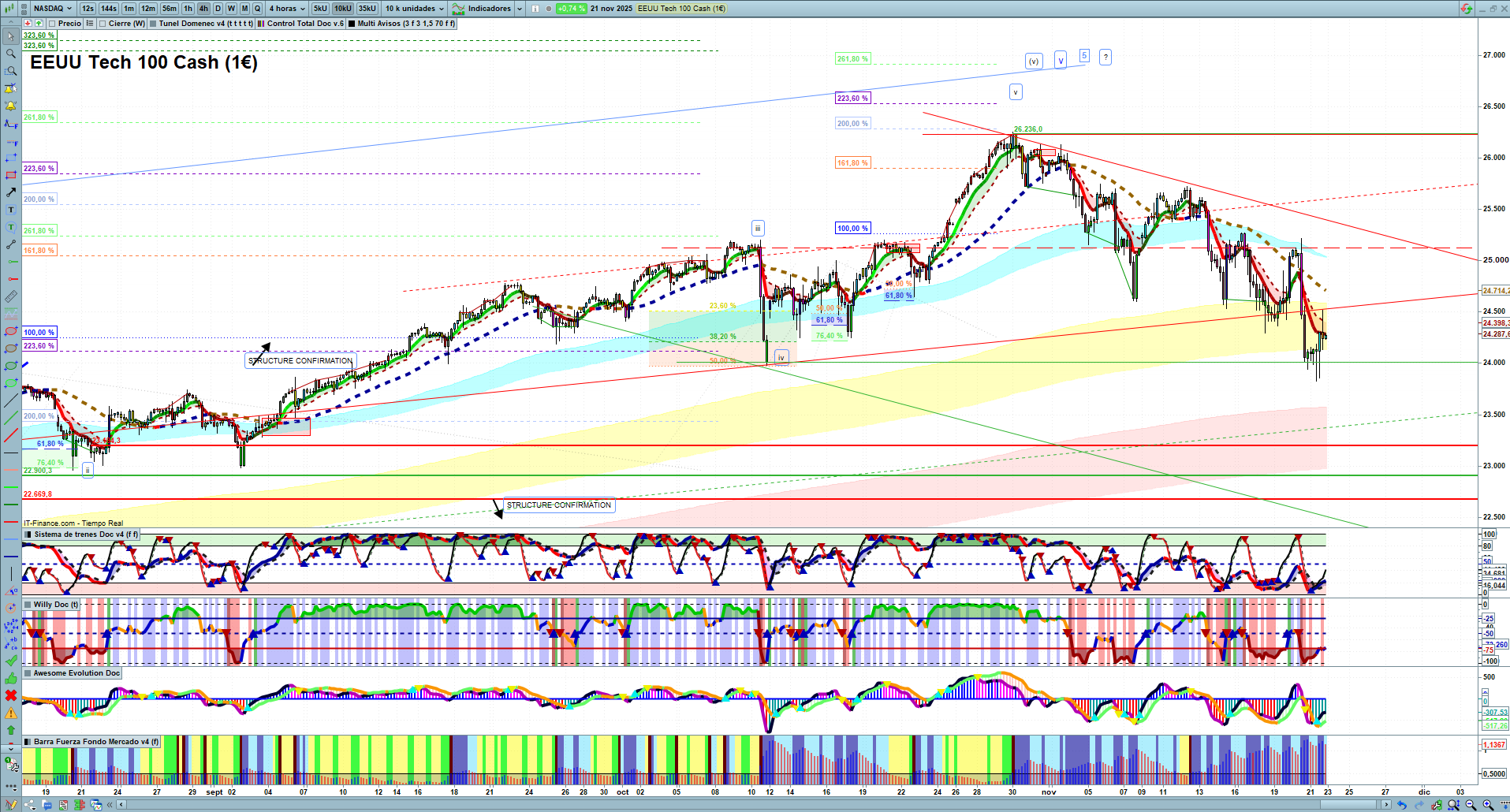Image resolution: width=1510 pixels, height=812 pixels.
Task: Open the 10 k unidades dropdown
Action: point(415,9)
